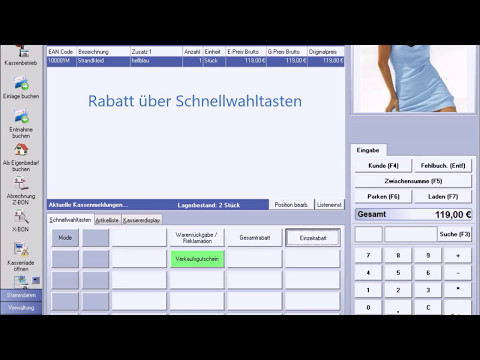Click Zusatz 1 column header
480x360 pixels.
pyautogui.click(x=156, y=52)
